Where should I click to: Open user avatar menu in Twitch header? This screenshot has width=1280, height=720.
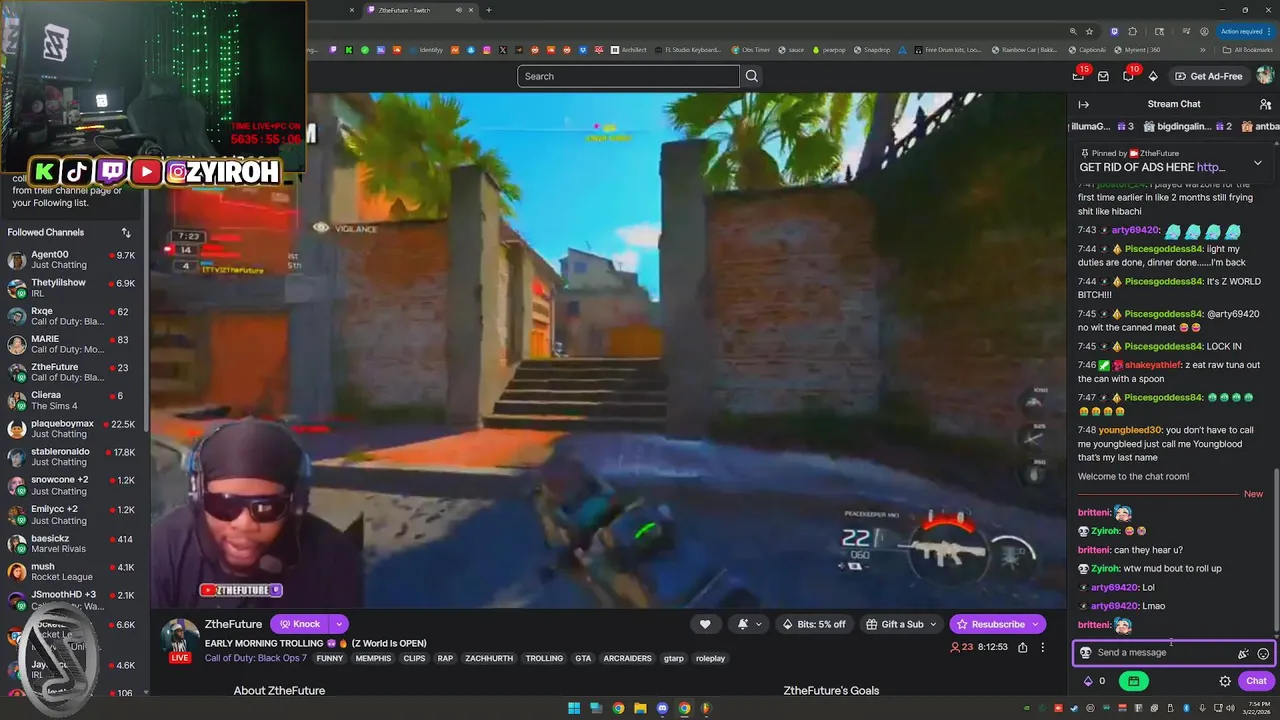(x=1265, y=76)
